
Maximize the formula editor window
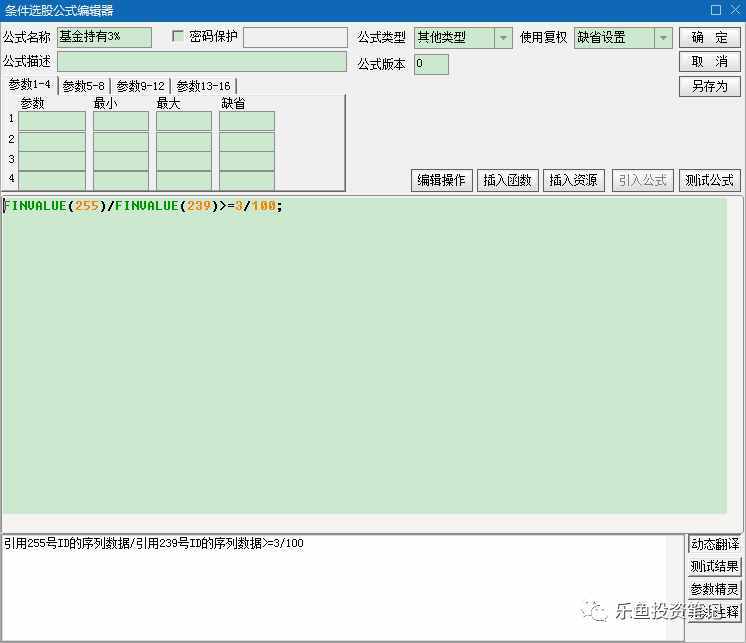point(716,10)
